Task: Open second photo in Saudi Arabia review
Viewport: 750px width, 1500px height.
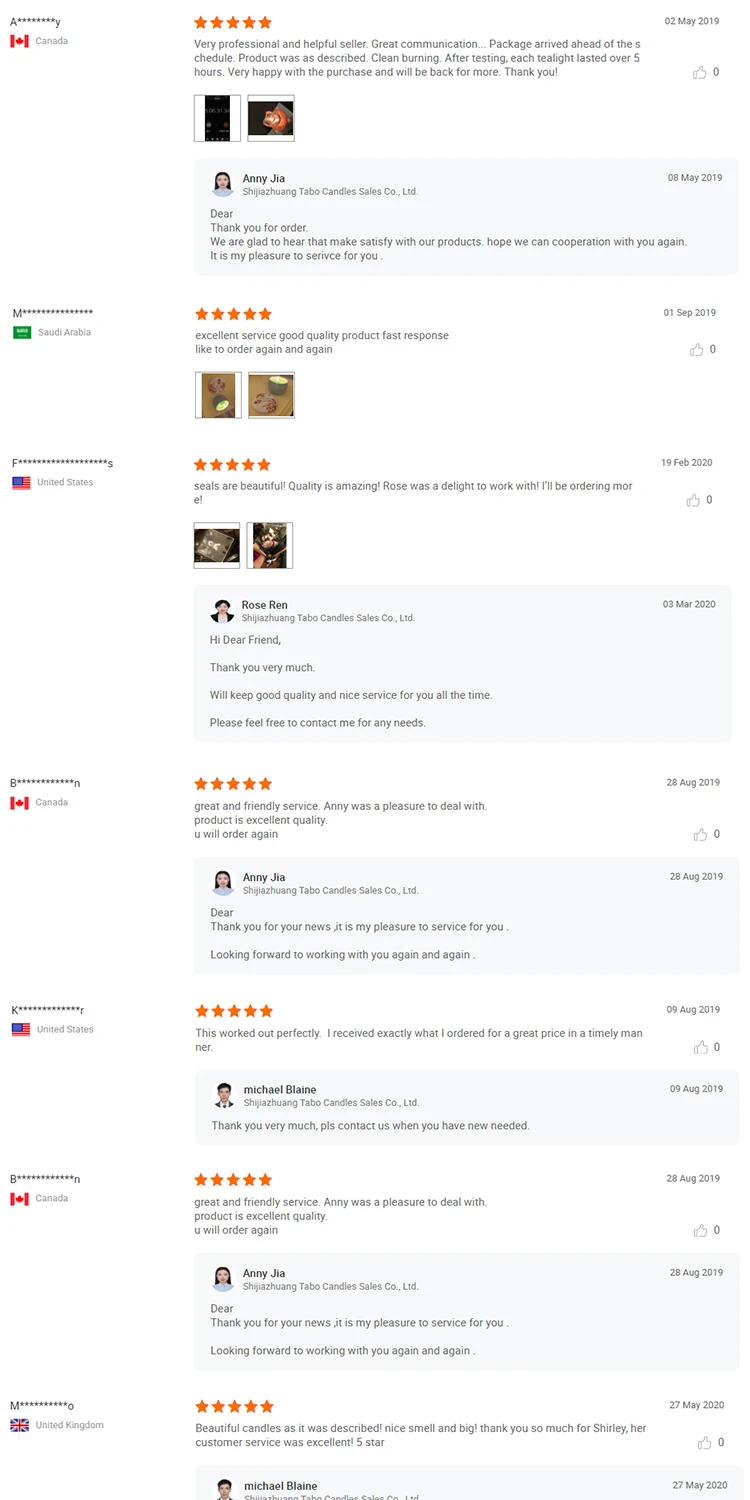Action: pos(271,395)
